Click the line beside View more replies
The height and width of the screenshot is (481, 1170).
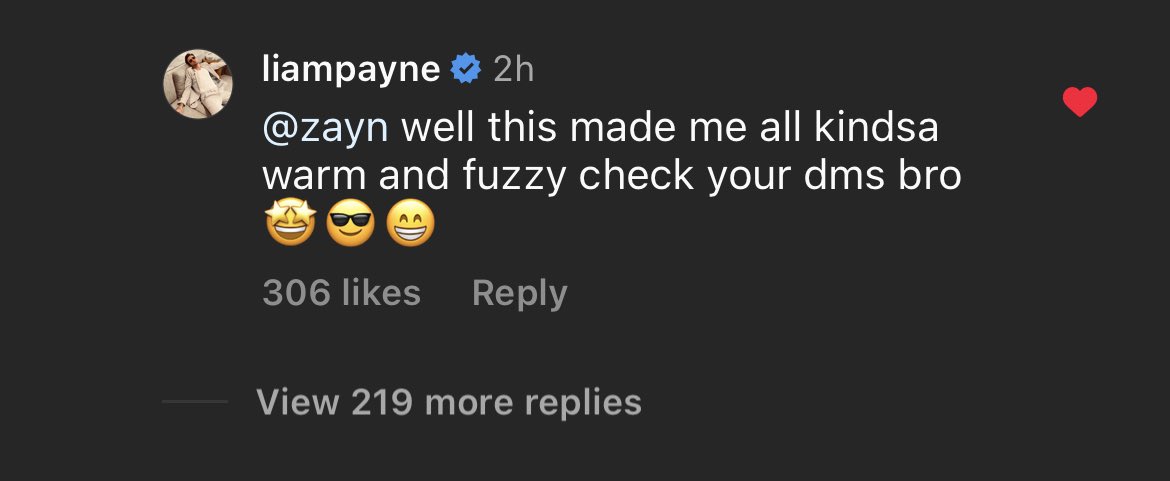195,402
